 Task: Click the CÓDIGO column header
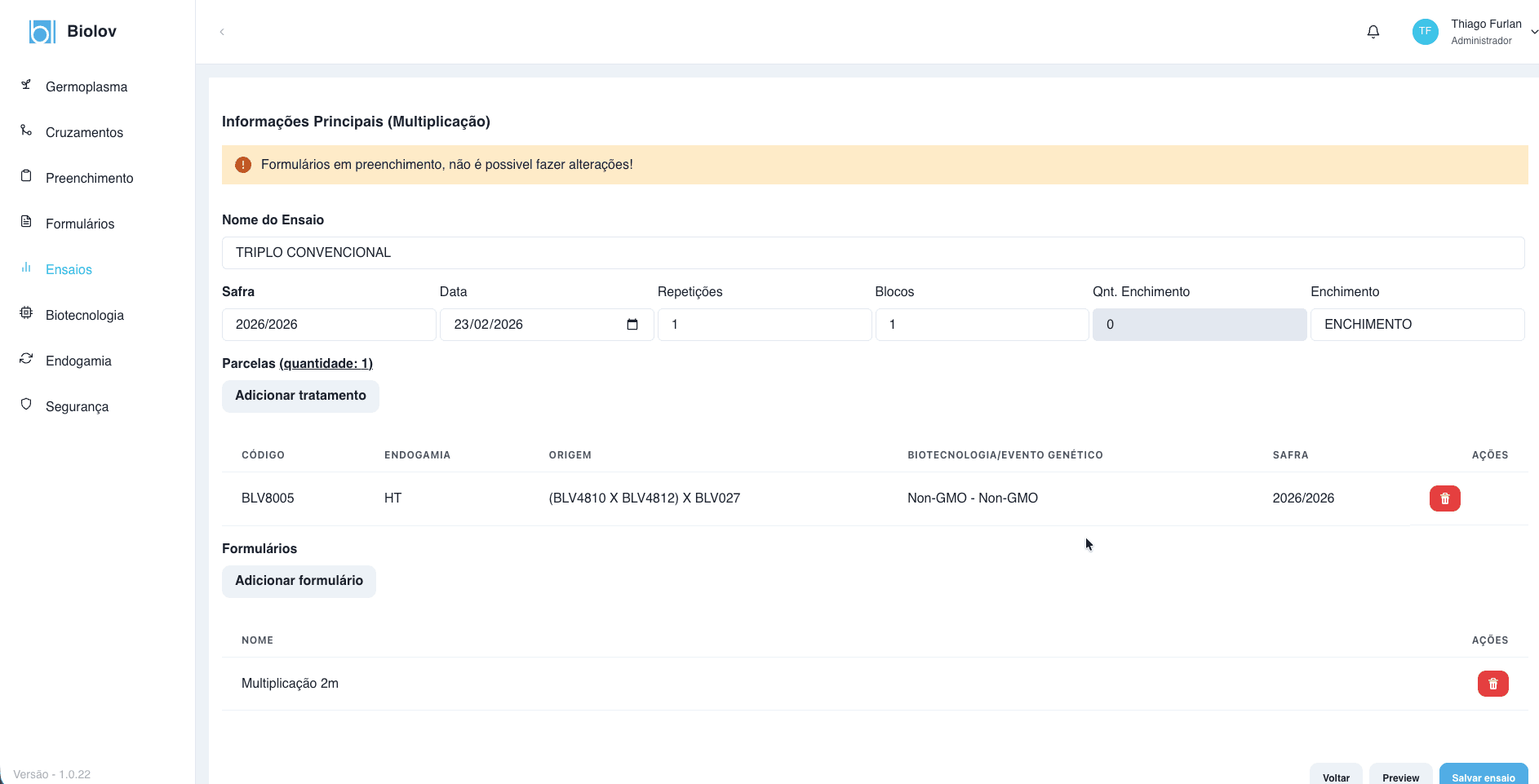tap(263, 455)
